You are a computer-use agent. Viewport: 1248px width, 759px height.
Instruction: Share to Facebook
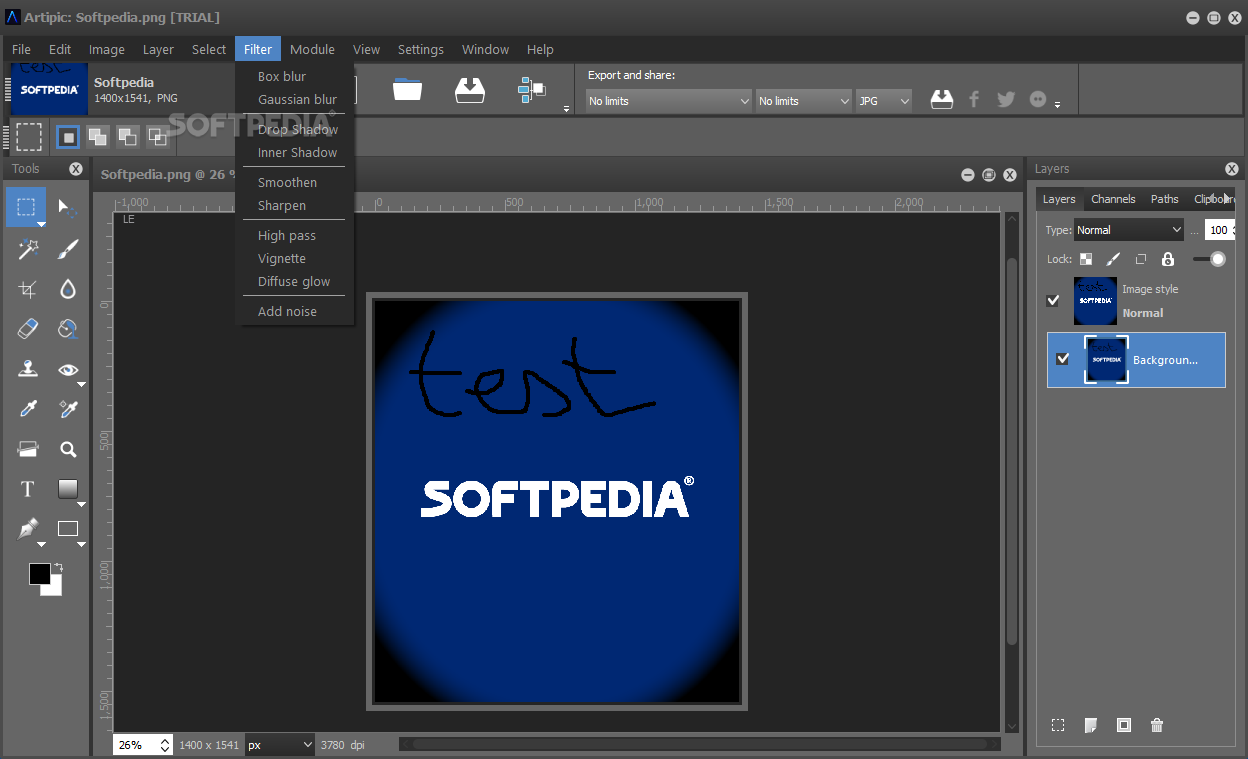[x=975, y=99]
